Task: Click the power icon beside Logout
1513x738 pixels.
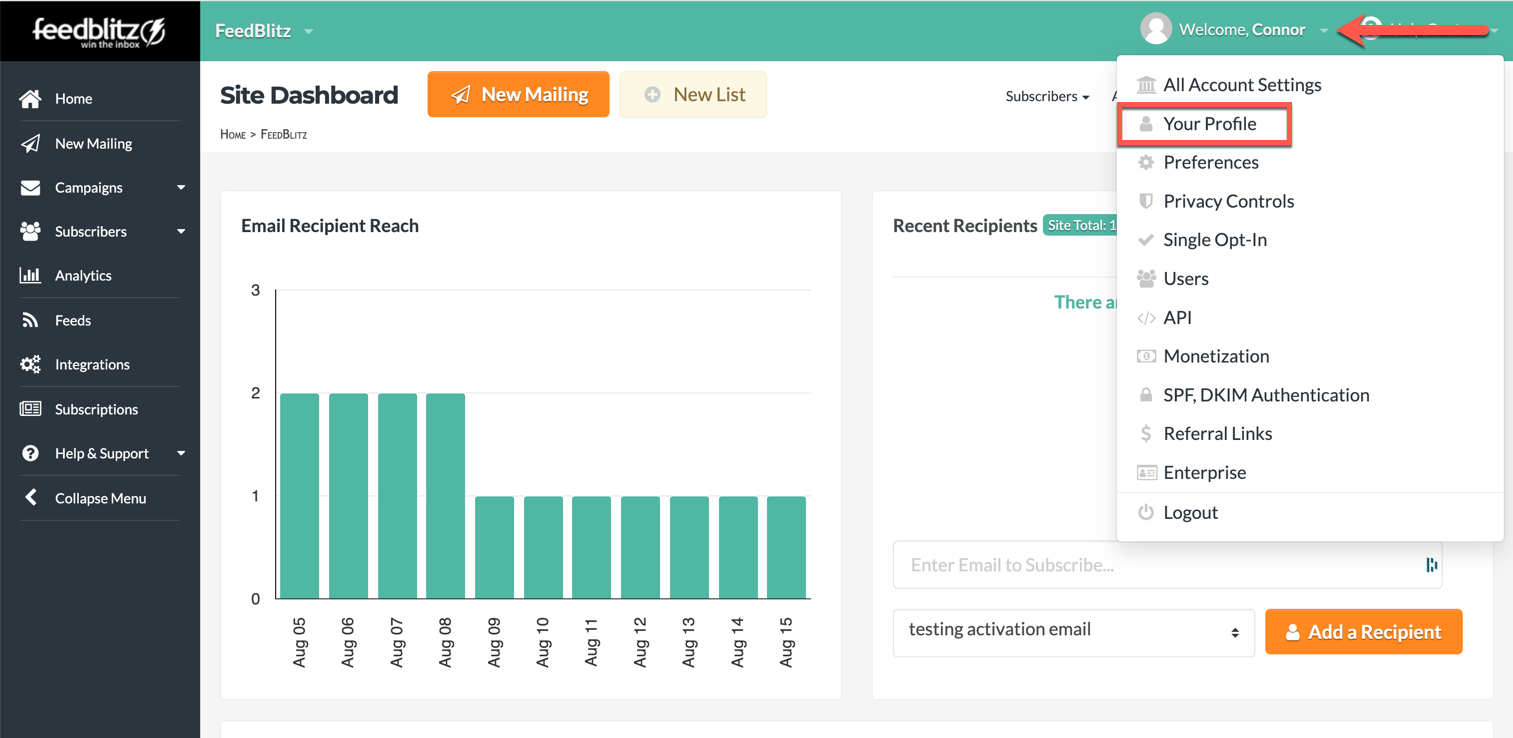Action: [1146, 512]
